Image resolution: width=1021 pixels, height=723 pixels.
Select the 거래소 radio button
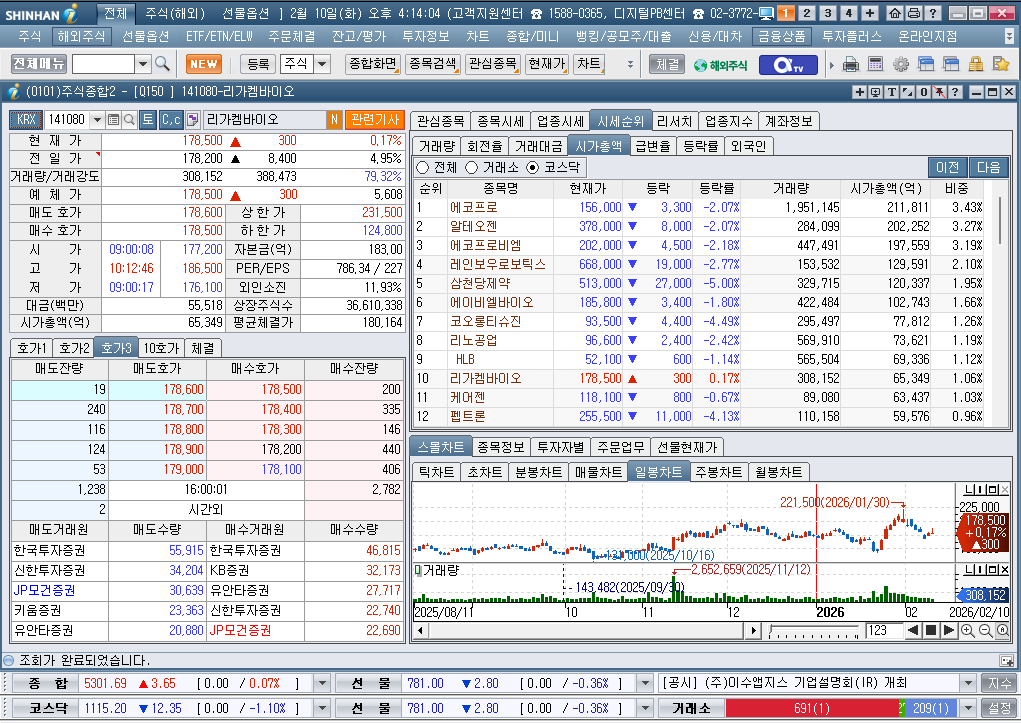click(x=471, y=167)
